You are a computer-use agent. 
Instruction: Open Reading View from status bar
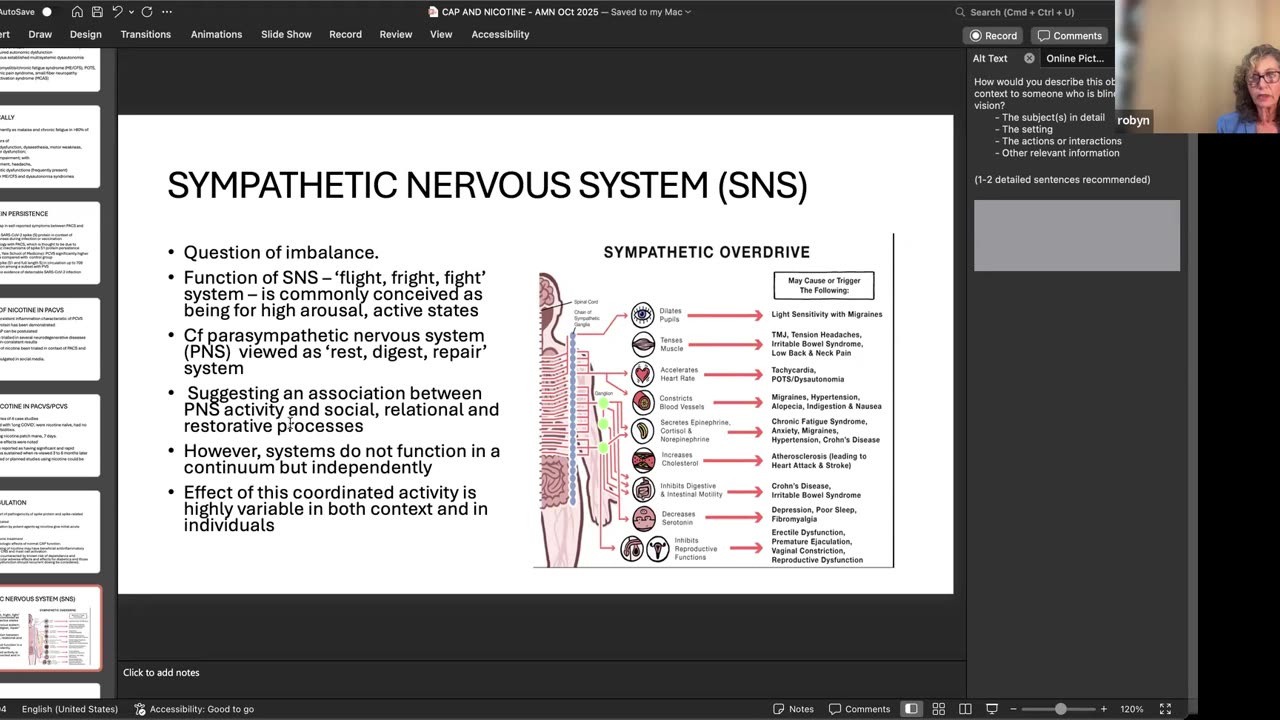965,709
